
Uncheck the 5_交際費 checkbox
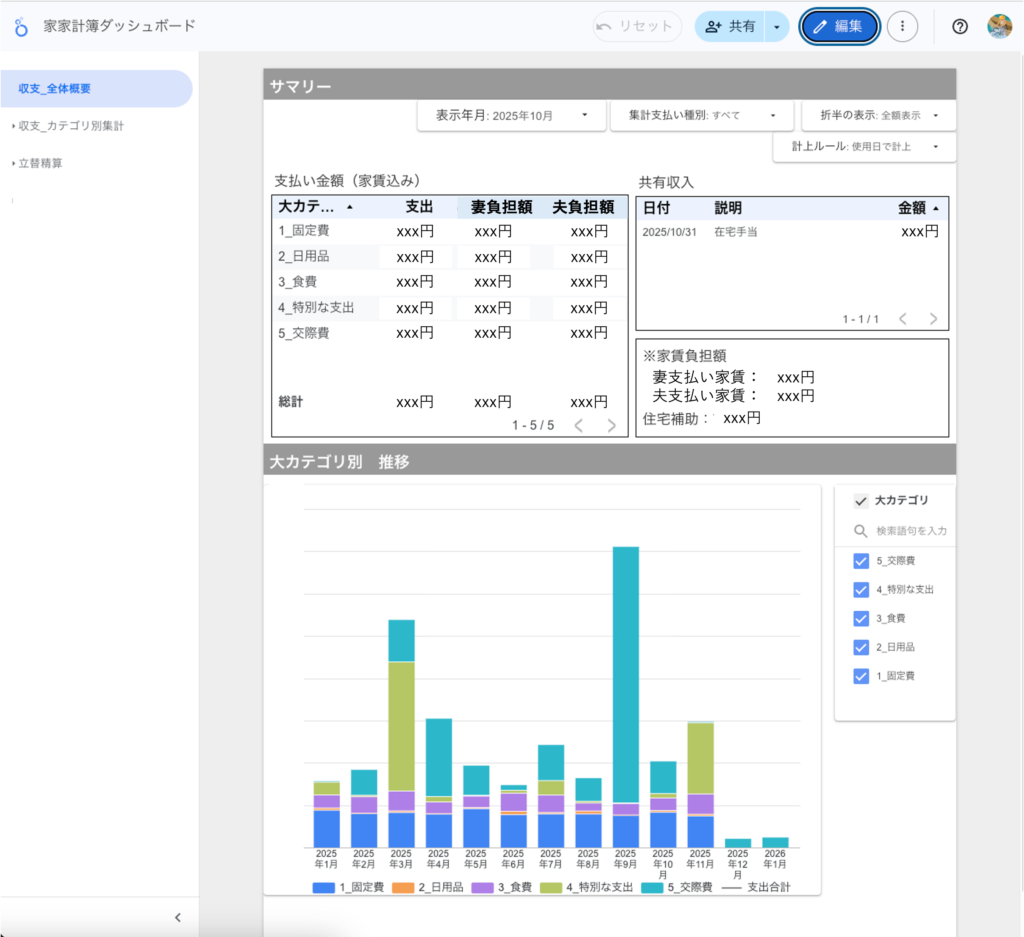click(860, 560)
